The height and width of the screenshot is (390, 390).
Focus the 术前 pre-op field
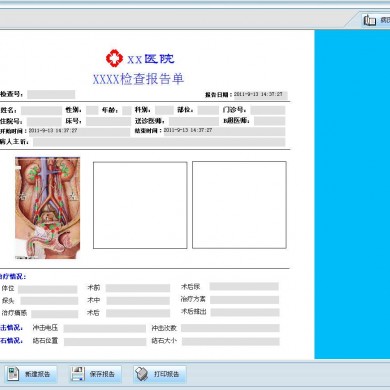click(138, 288)
